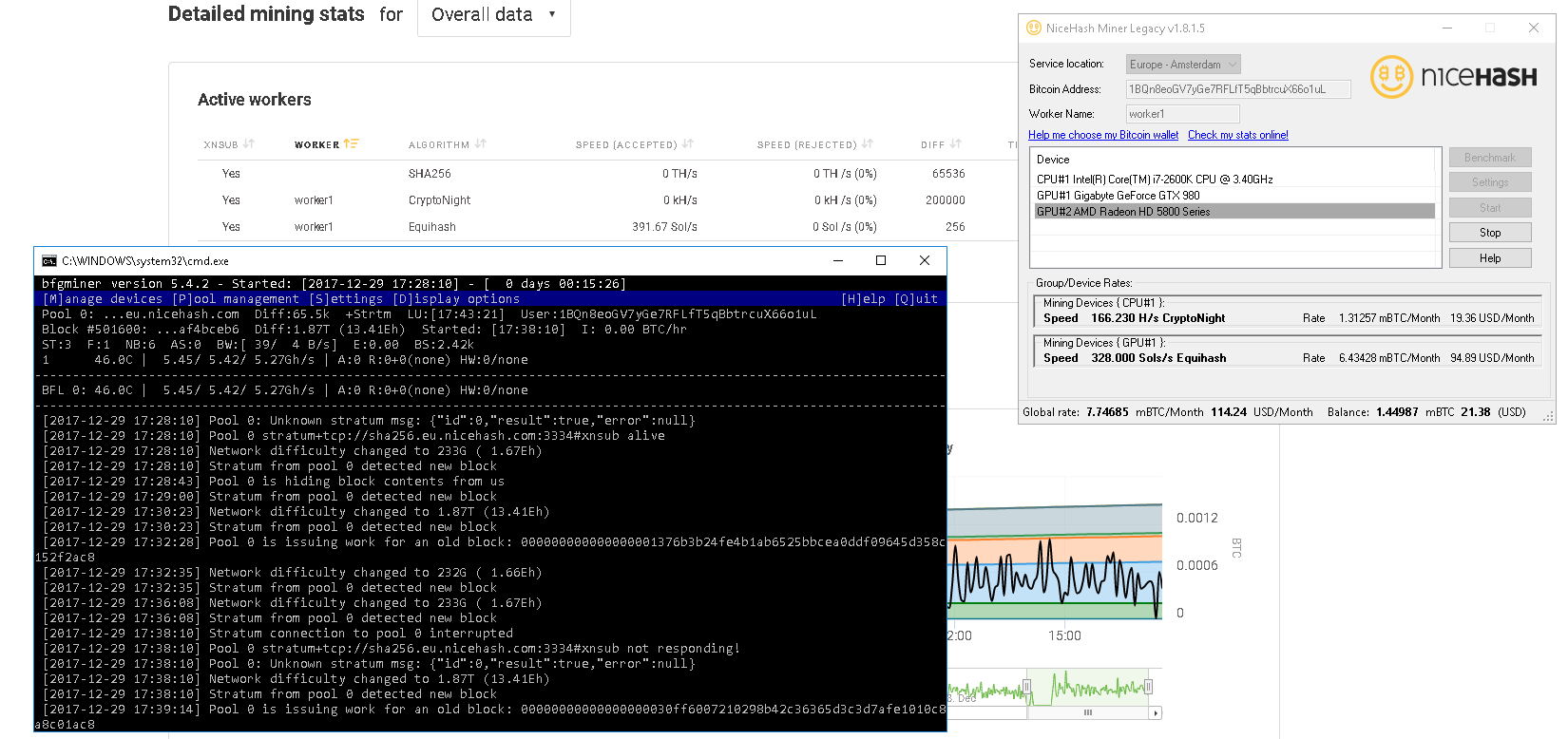Click NiceHash Miner Legacy title bar icon
Viewport: 1568px width, 739px height.
pos(1034,28)
